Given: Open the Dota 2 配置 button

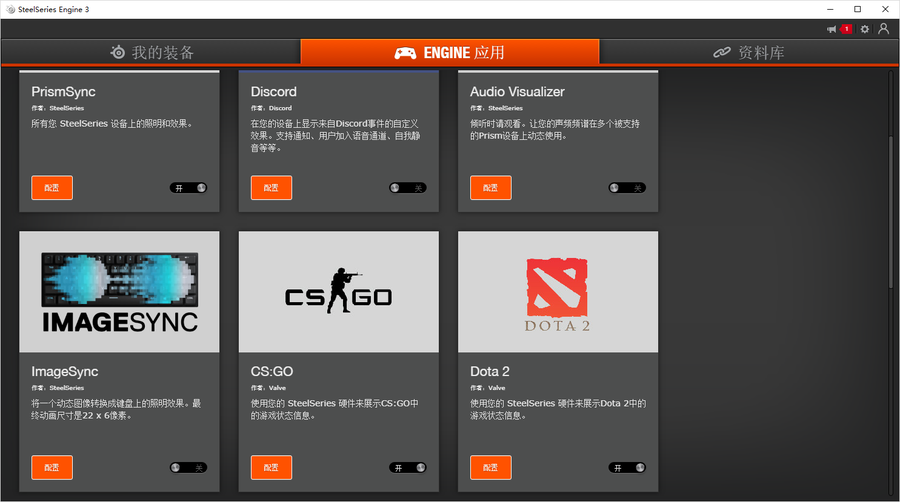Looking at the screenshot, I should [491, 468].
